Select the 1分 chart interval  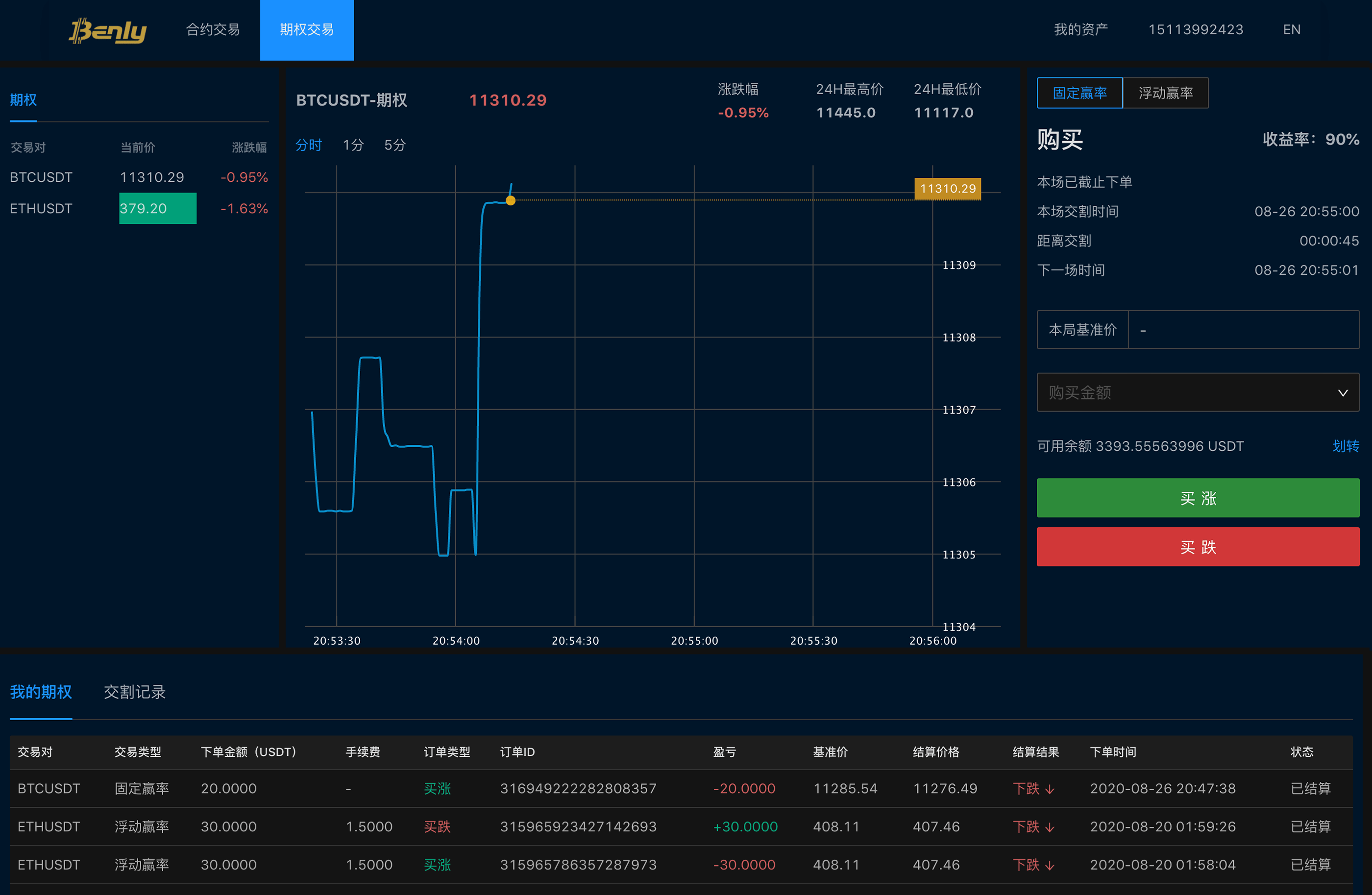point(353,145)
